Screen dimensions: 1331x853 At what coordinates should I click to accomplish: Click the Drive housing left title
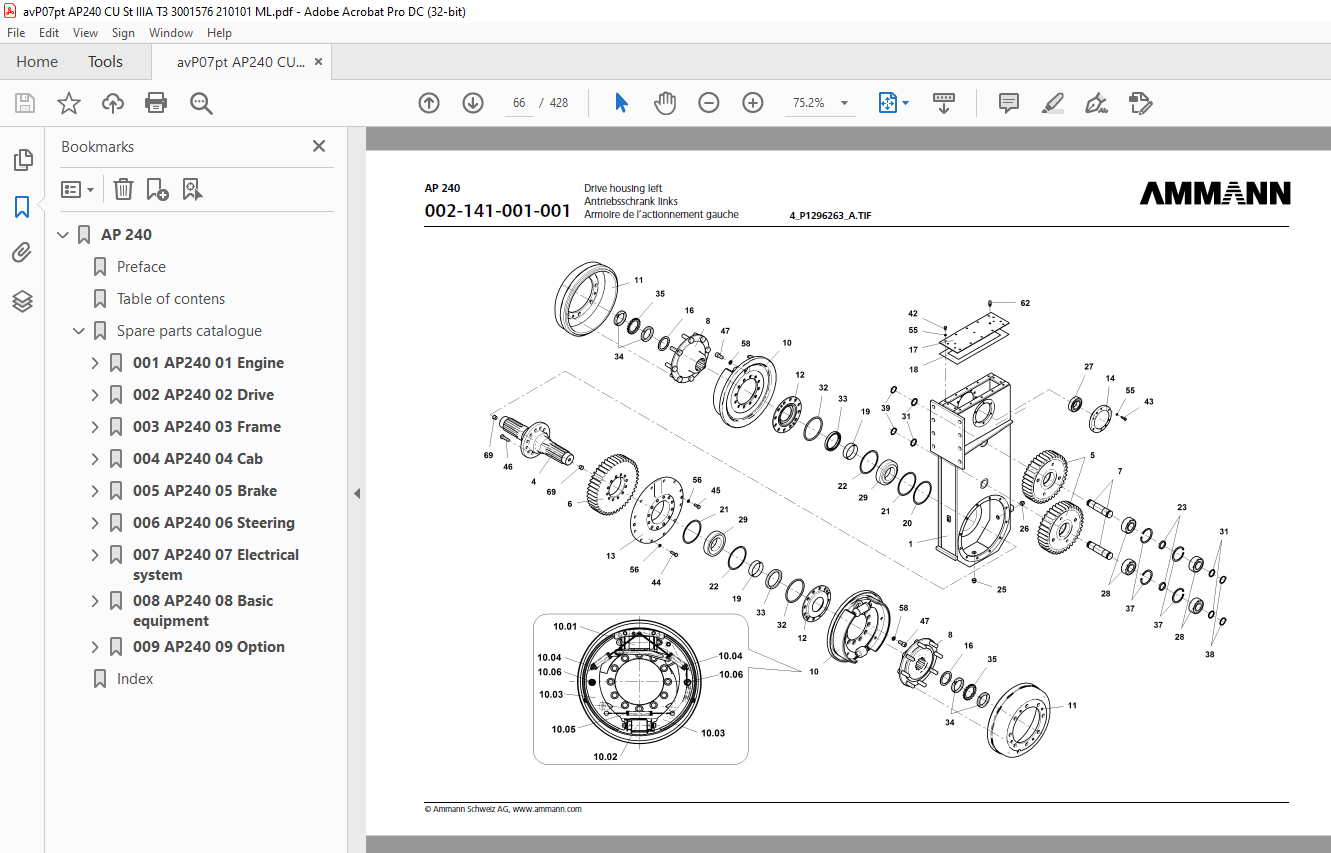623,188
